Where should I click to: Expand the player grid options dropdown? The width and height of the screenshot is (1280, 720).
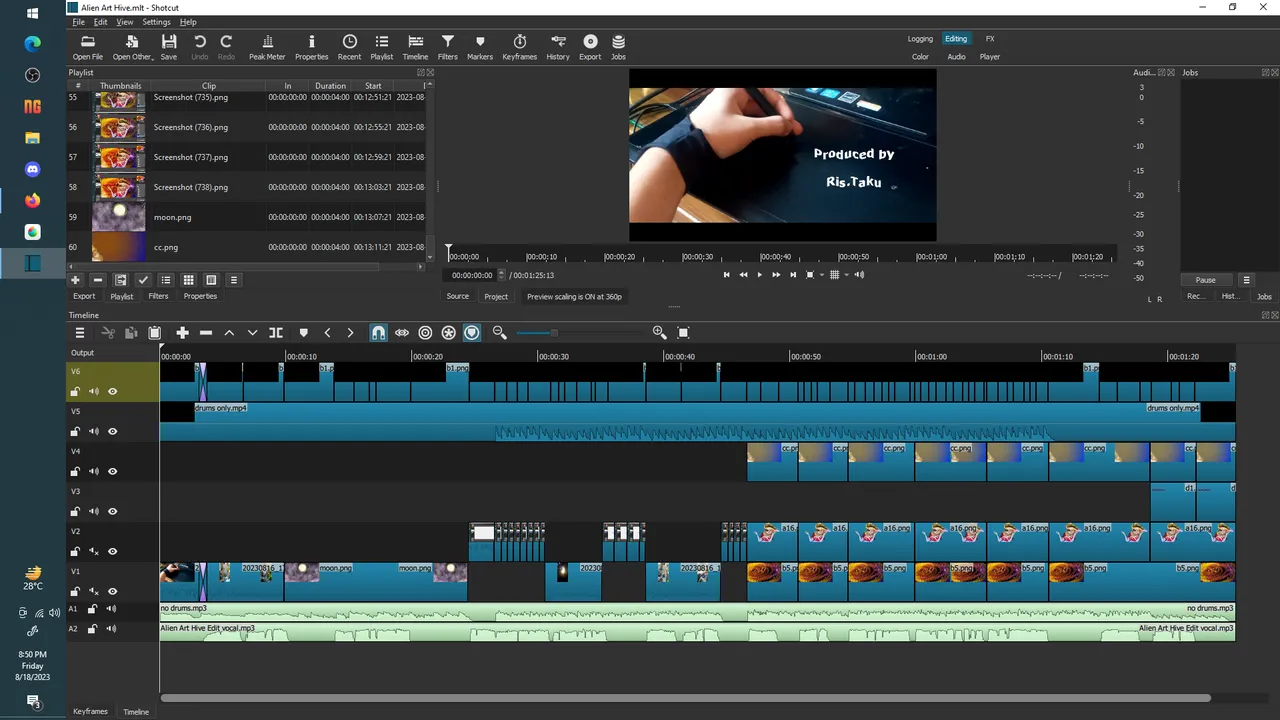(846, 275)
